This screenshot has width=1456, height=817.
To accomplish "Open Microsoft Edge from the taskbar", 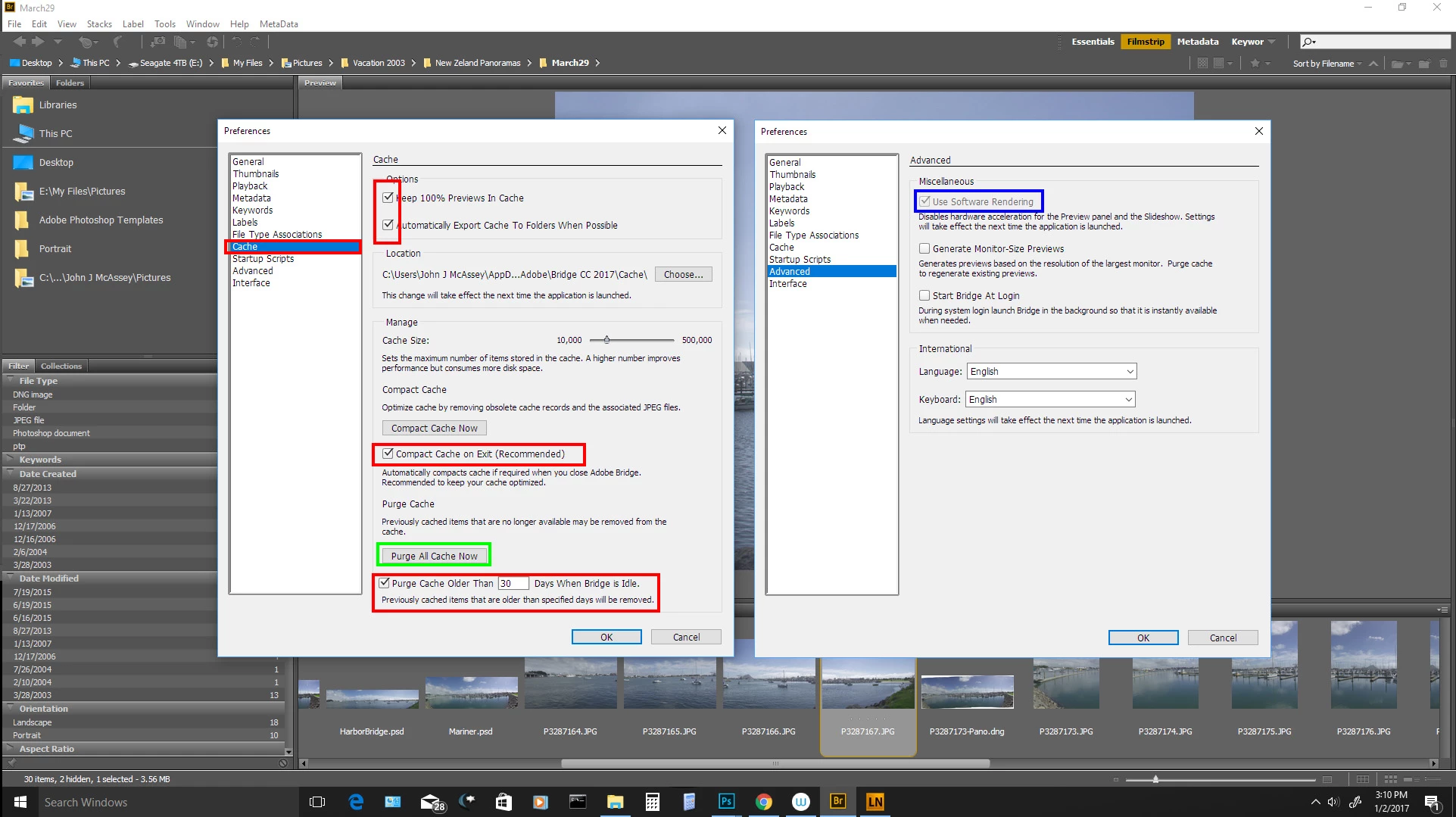I will 355,801.
